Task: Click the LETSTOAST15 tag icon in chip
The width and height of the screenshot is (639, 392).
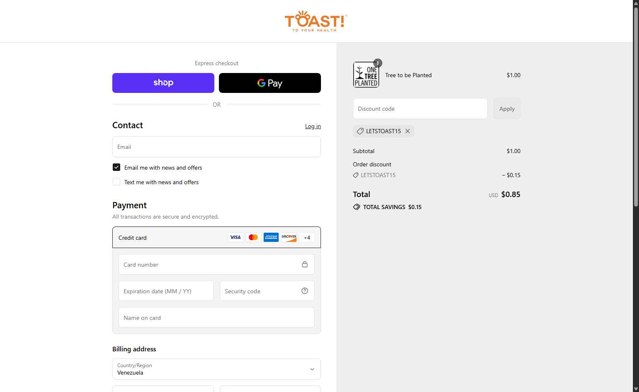Action: point(360,131)
